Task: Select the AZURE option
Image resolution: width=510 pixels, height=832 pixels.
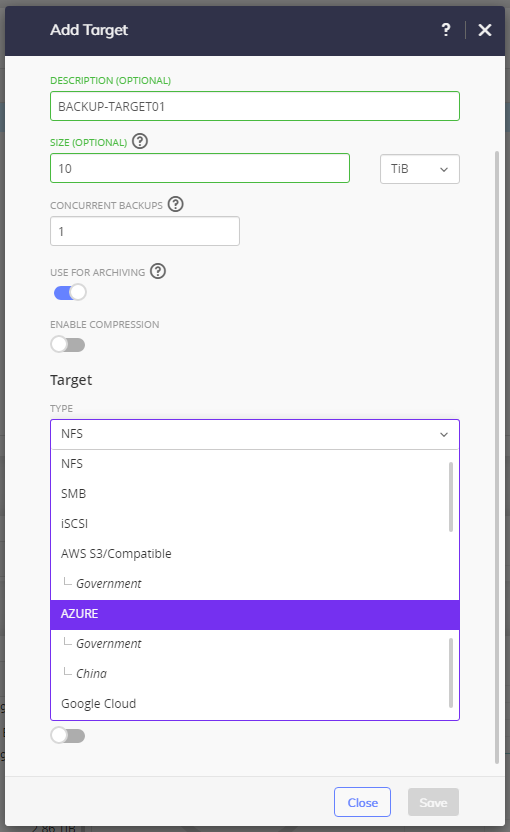Action: [x=255, y=614]
